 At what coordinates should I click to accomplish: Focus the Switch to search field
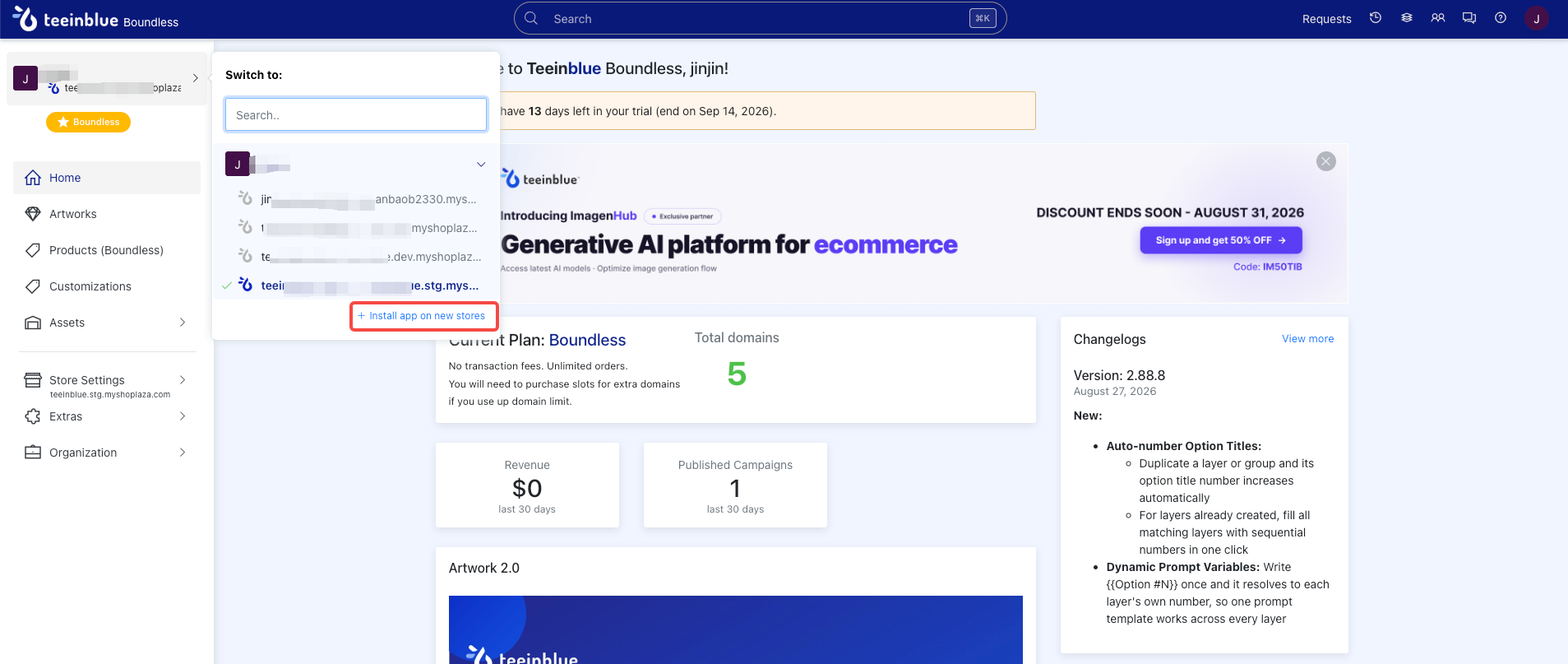click(356, 115)
